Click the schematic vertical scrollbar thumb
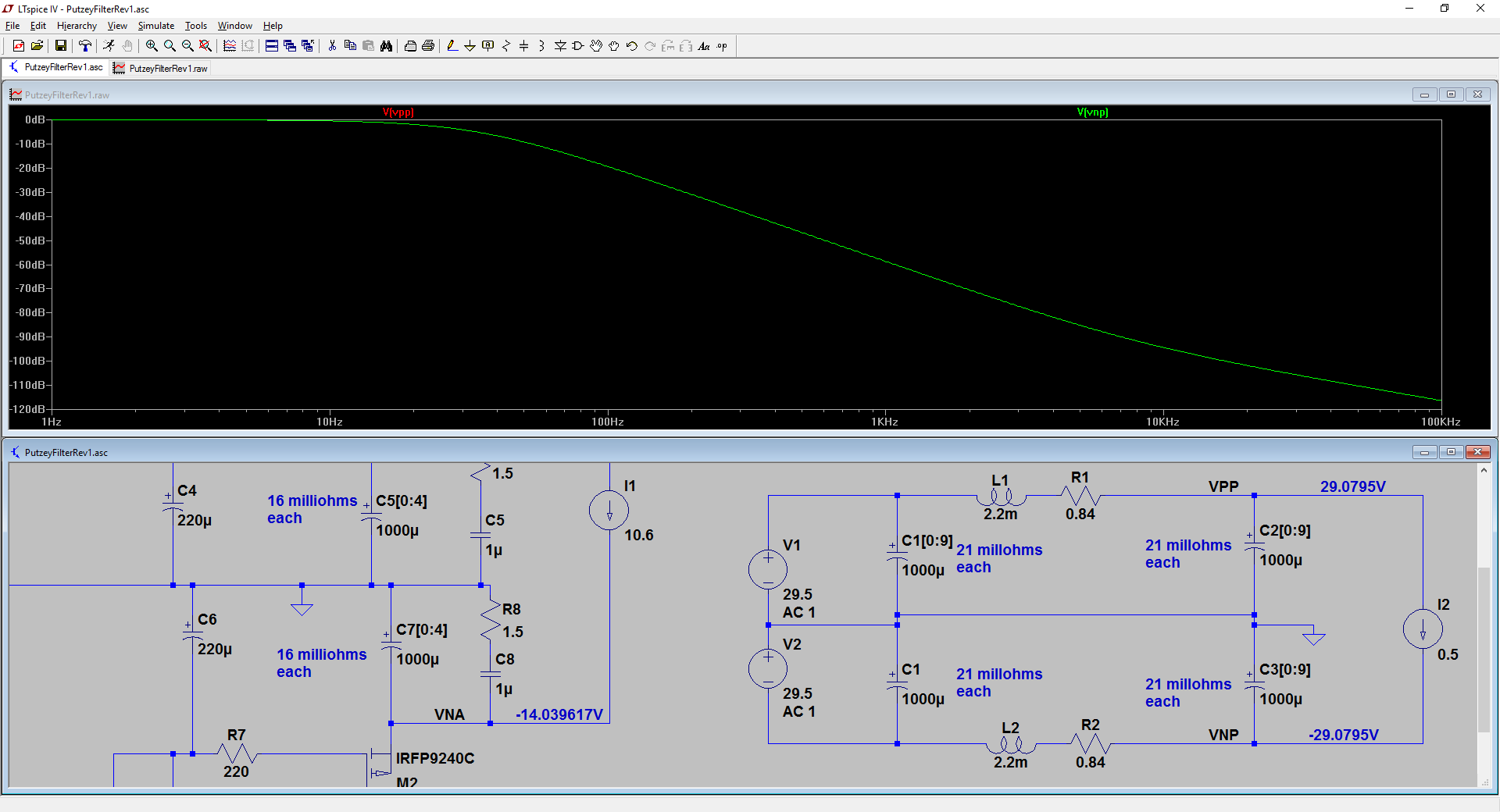 1484,650
